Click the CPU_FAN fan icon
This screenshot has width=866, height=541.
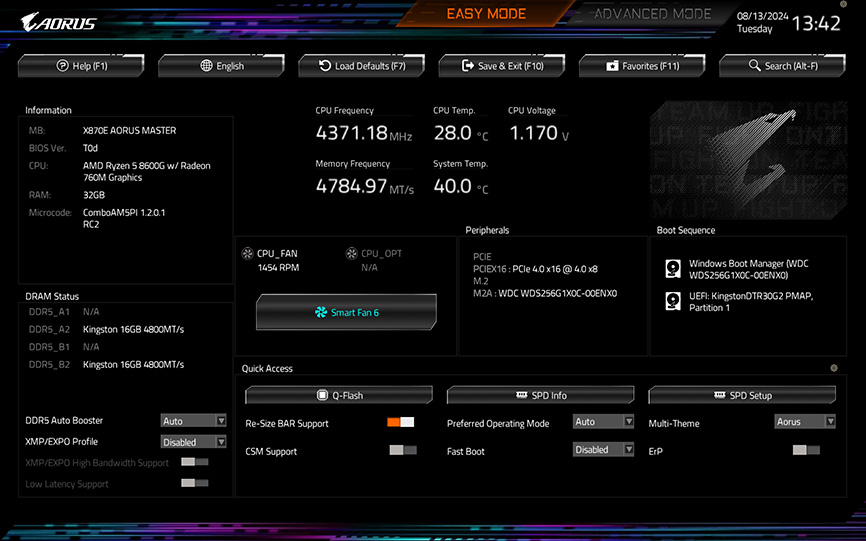248,254
